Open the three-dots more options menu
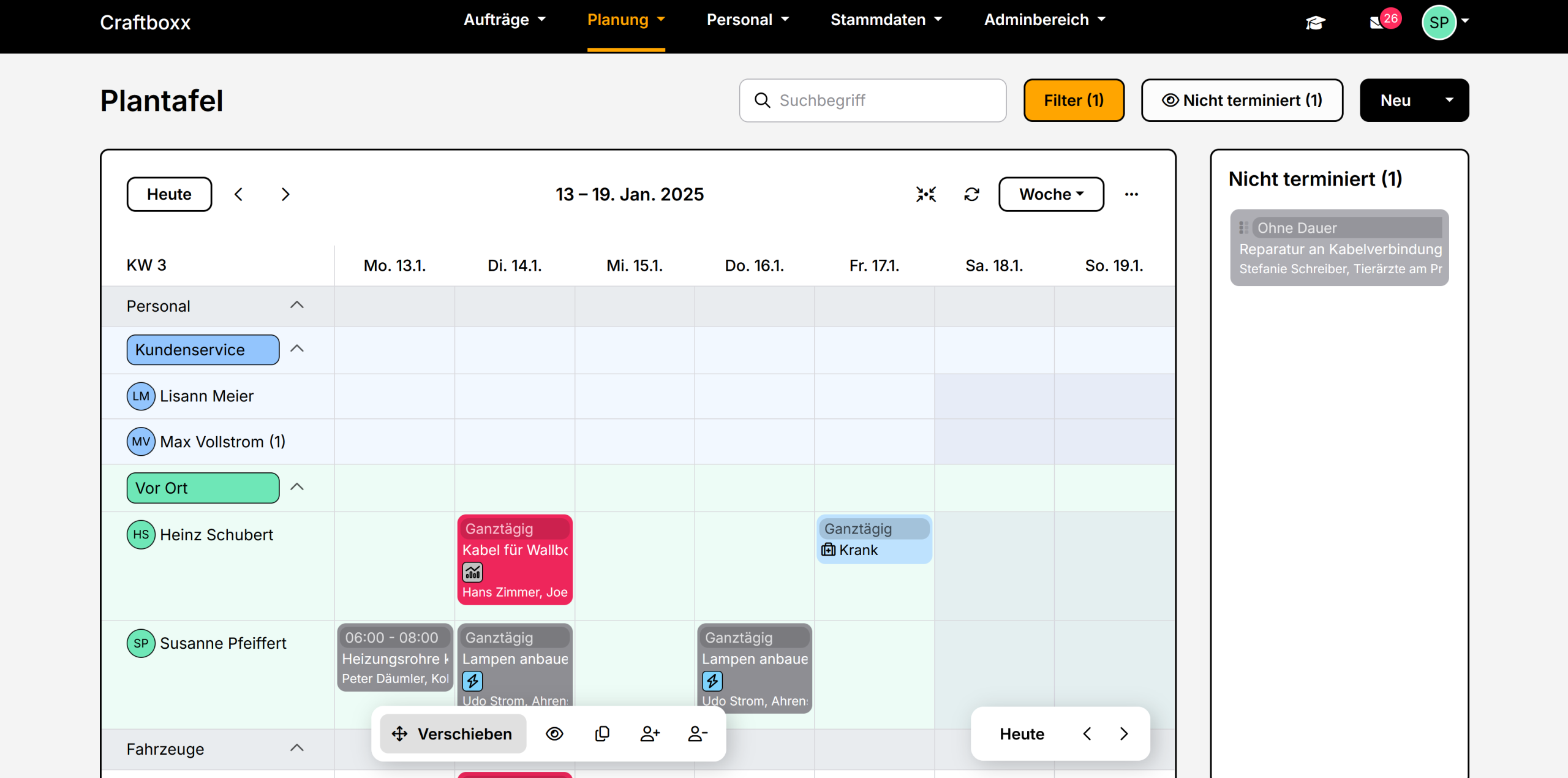 [x=1131, y=194]
